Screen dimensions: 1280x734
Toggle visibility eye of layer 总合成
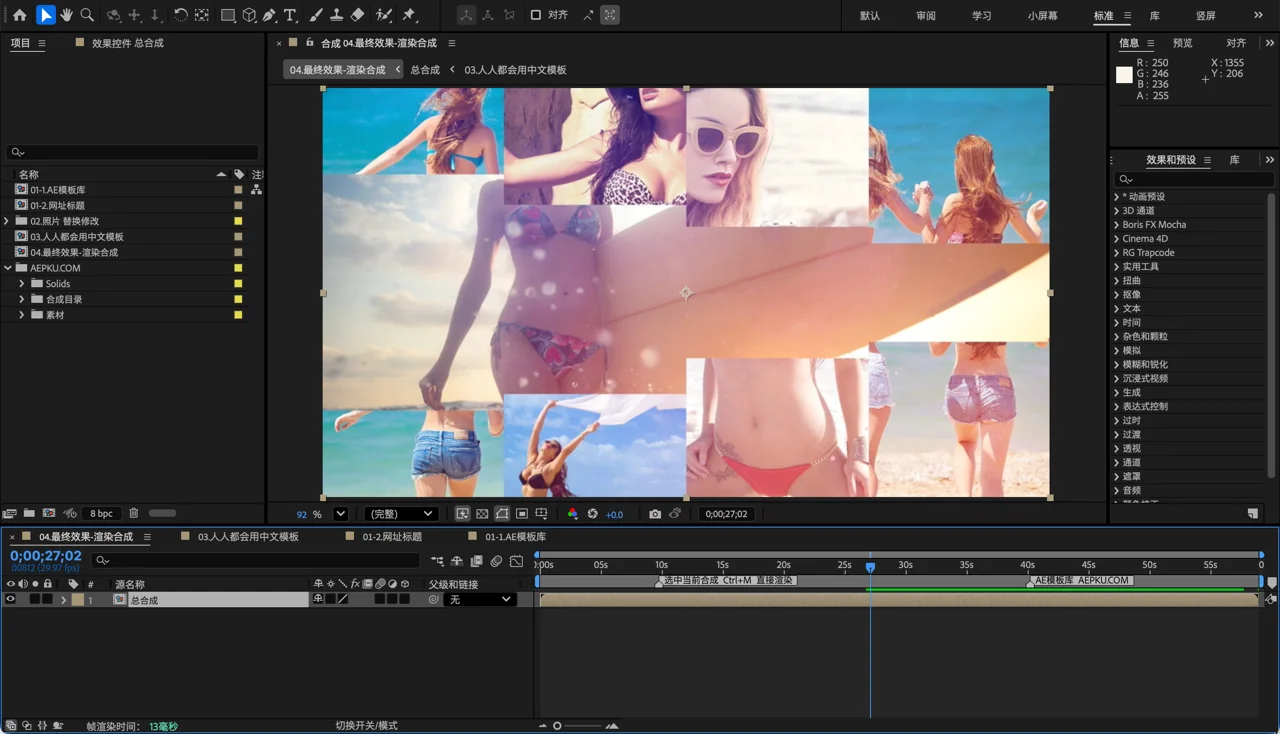tap(11, 600)
